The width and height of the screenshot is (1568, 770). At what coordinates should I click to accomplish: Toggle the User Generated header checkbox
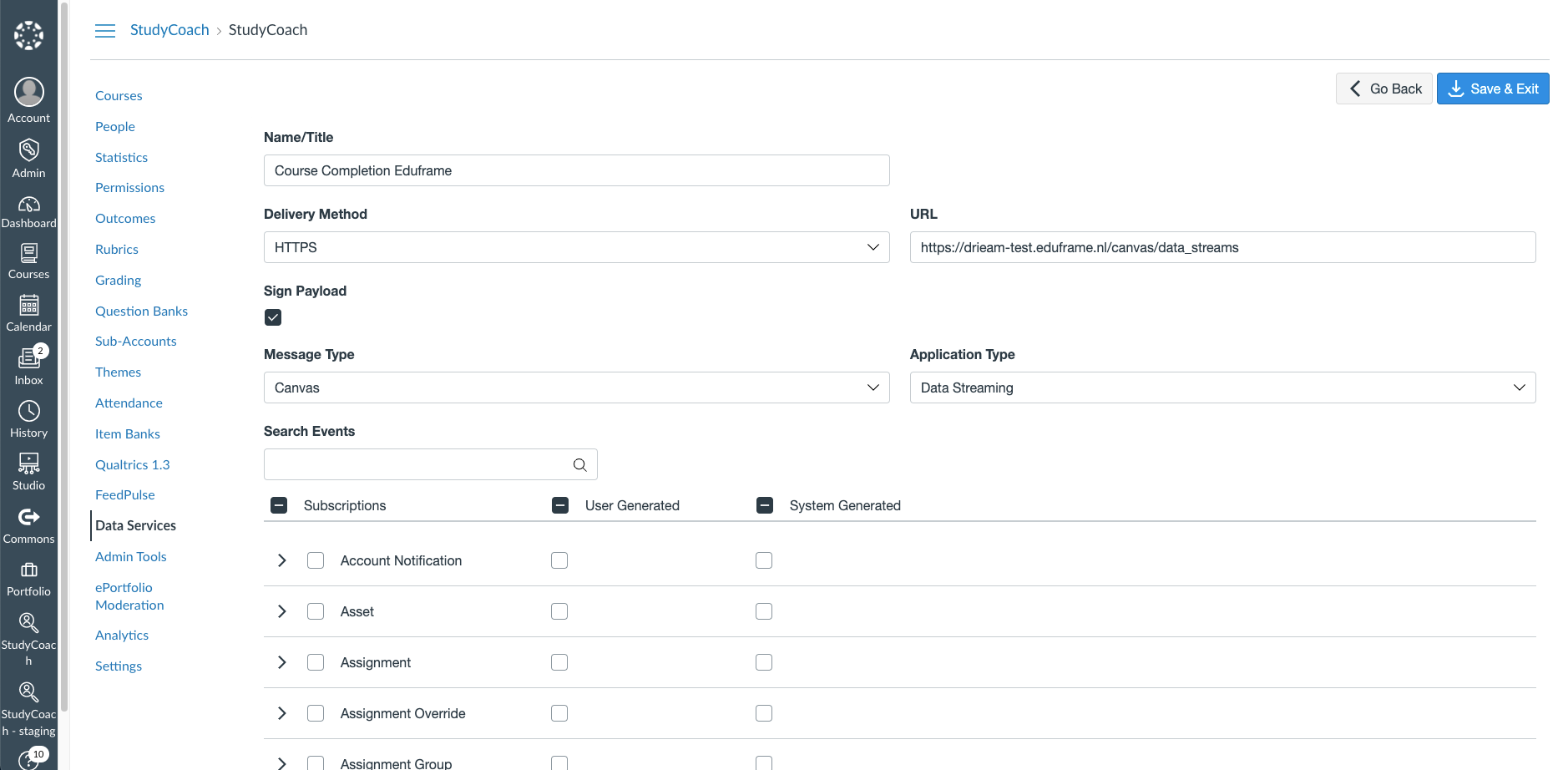click(560, 505)
